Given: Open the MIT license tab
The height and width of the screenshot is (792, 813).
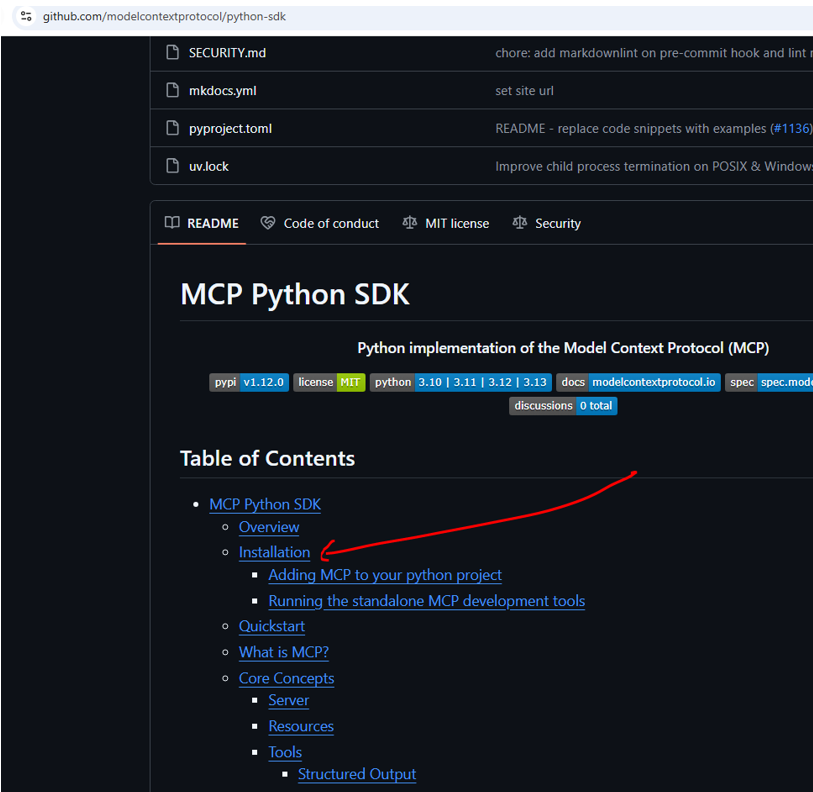Looking at the screenshot, I should (x=446, y=224).
